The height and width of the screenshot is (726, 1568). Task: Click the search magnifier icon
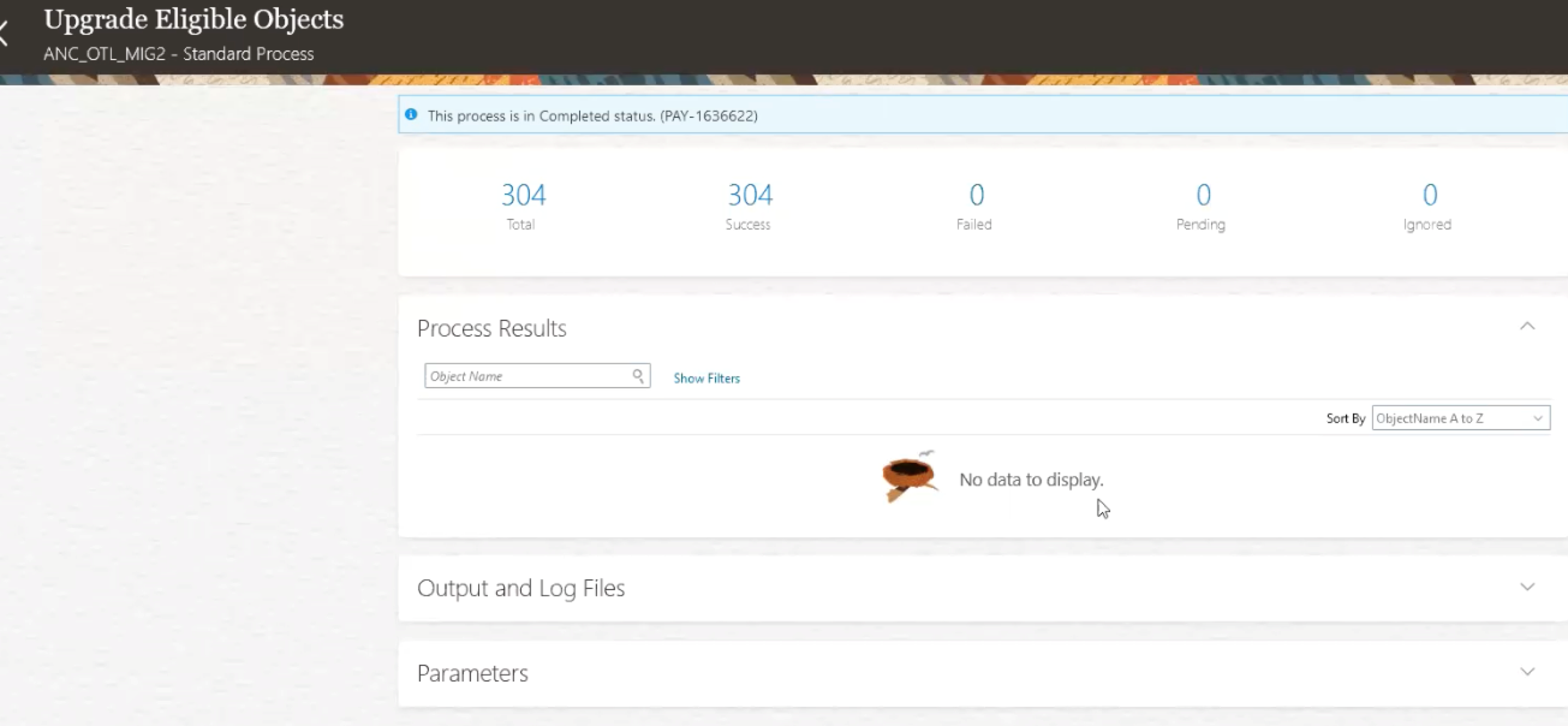[637, 376]
